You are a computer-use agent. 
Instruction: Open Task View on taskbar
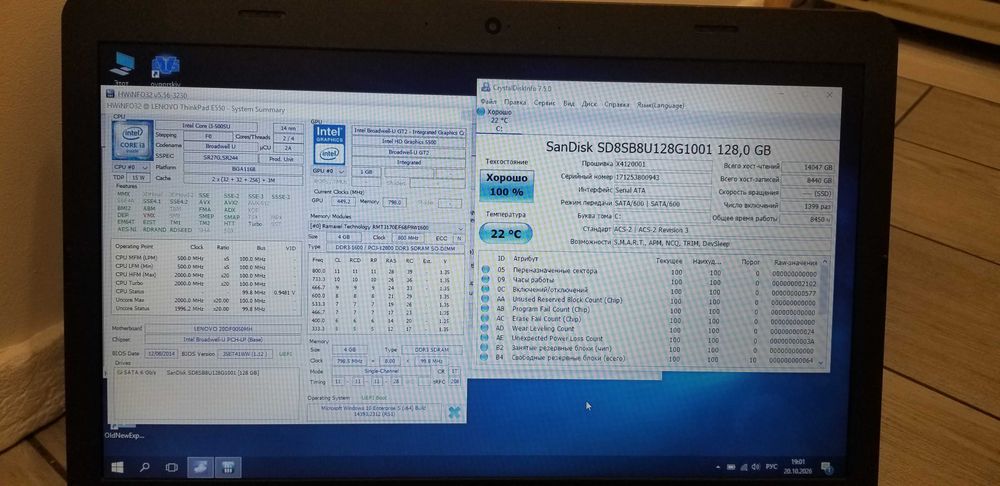tap(171, 468)
